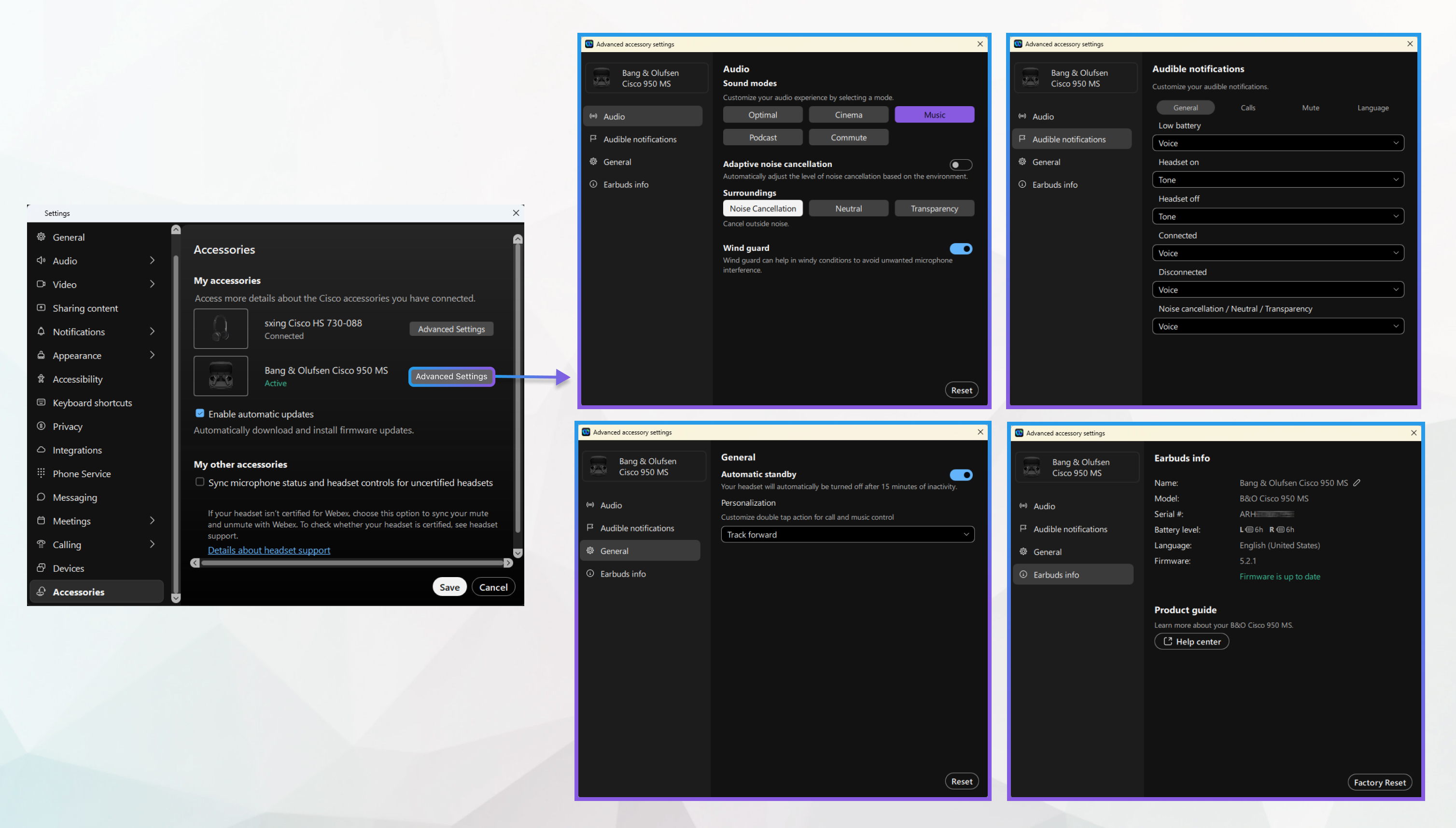Check Sync microphone status for uncertified headsets
Viewport: 1456px width, 828px height.
click(x=200, y=482)
